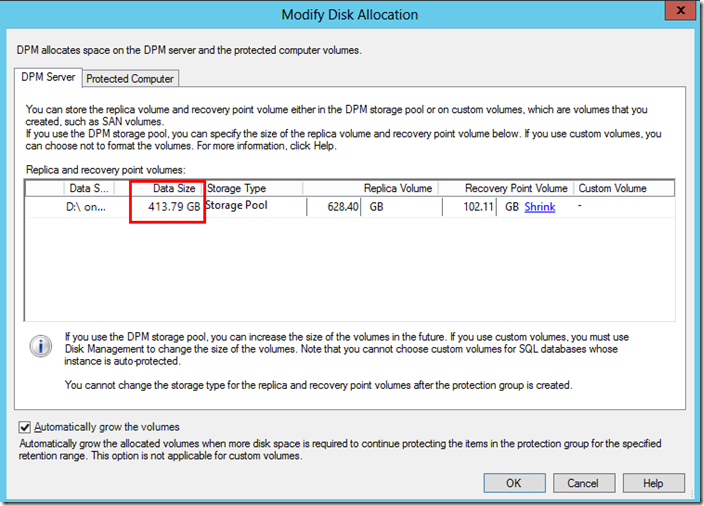The height and width of the screenshot is (506, 704).
Task: Click the 413.79 GB data size cell
Action: tap(174, 207)
